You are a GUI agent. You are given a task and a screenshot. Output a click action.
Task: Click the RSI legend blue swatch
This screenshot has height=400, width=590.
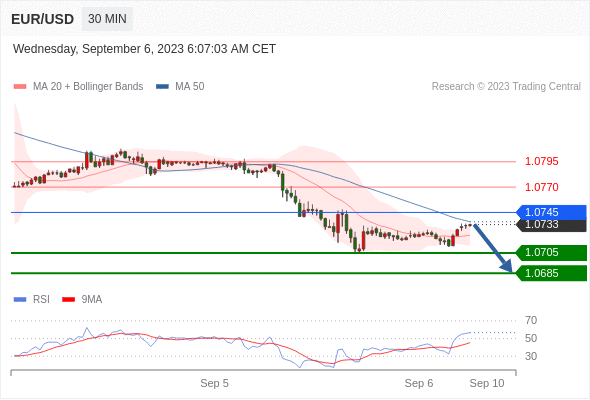click(20, 300)
